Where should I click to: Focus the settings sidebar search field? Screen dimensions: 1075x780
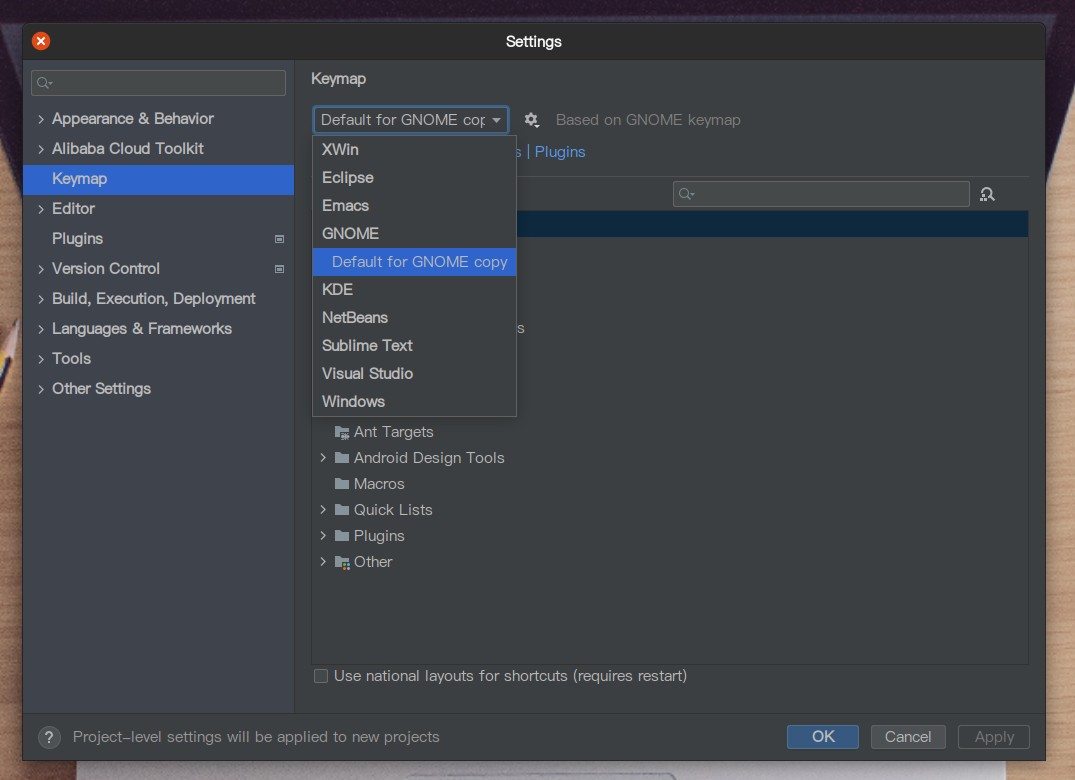point(158,83)
